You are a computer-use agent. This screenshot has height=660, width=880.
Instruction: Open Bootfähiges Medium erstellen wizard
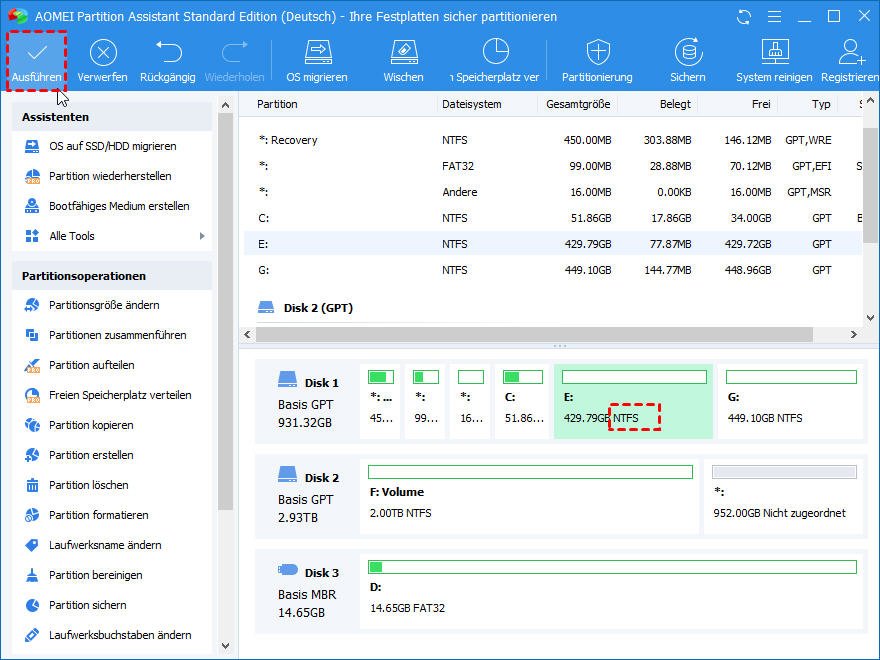119,206
